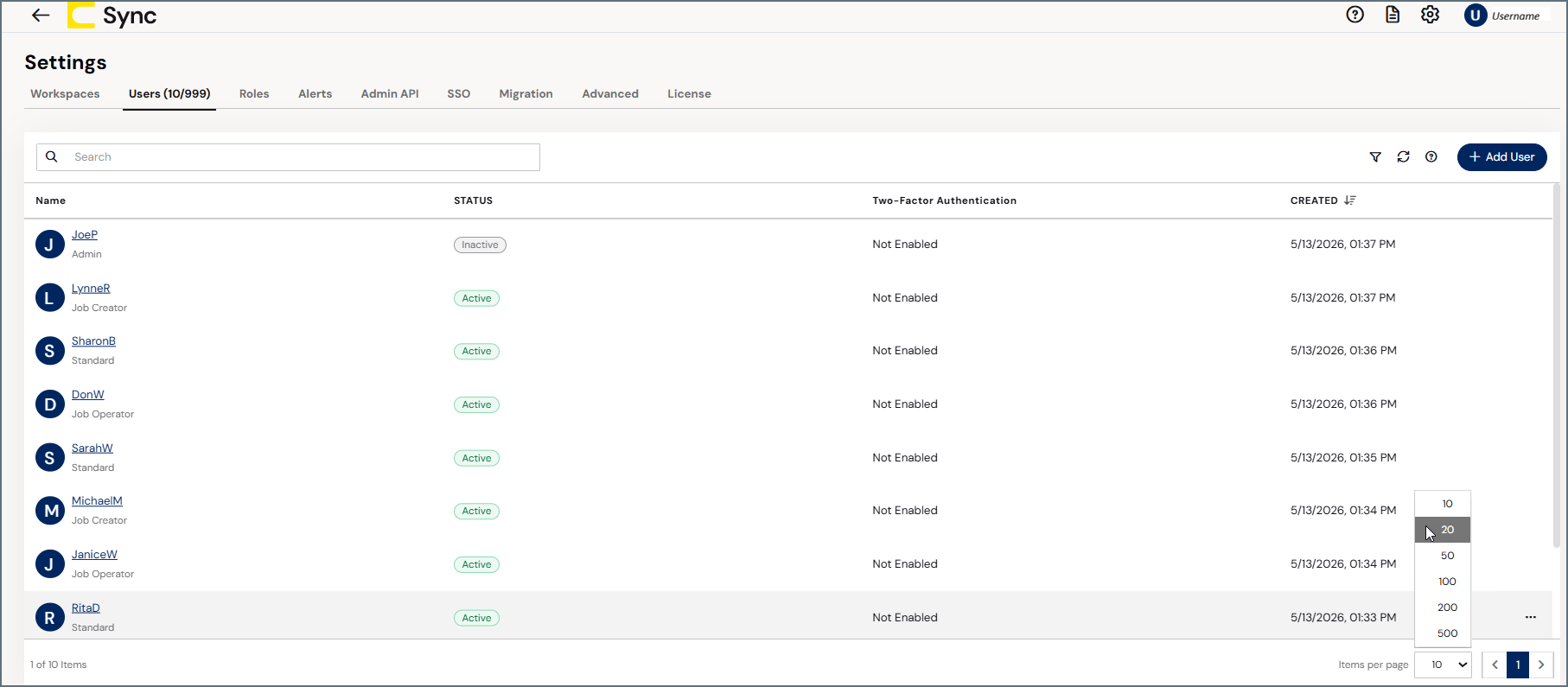Switch to the Workspaces tab
This screenshot has width=1568, height=687.
point(65,93)
